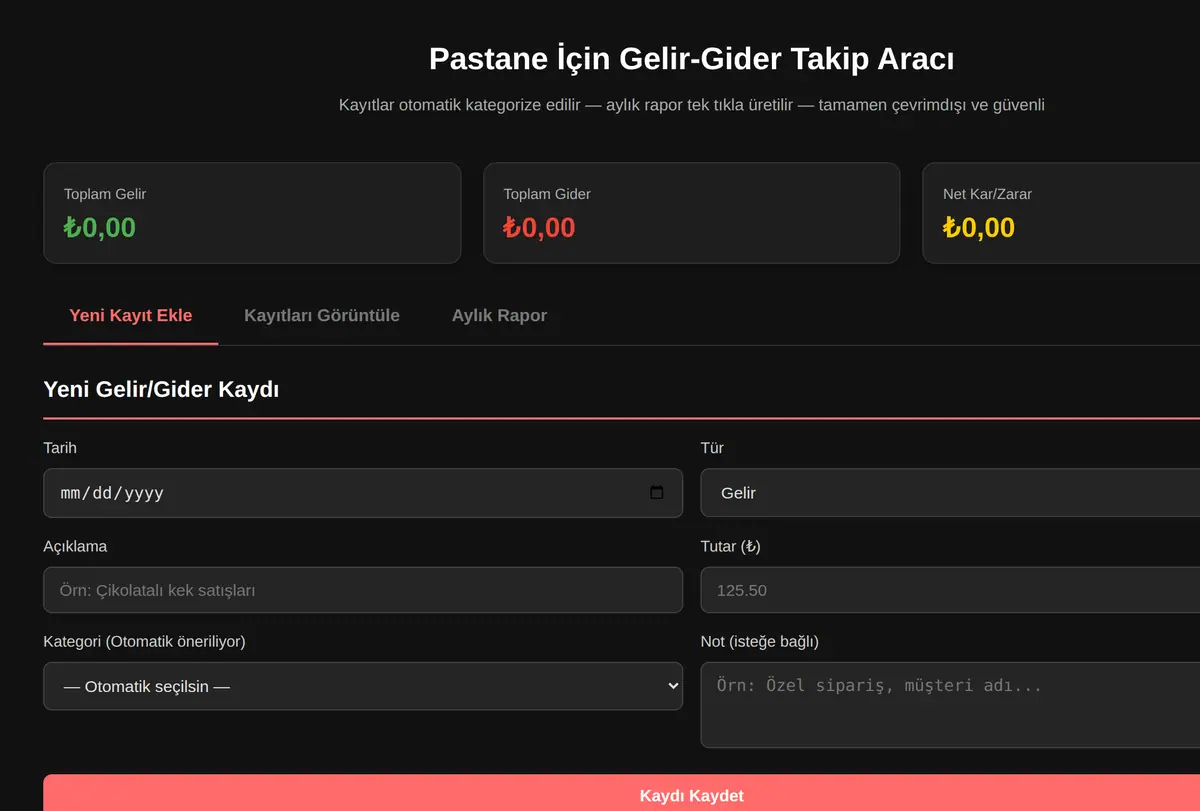
Task: Click the Not (isteğe bağlı) textarea
Action: click(950, 704)
